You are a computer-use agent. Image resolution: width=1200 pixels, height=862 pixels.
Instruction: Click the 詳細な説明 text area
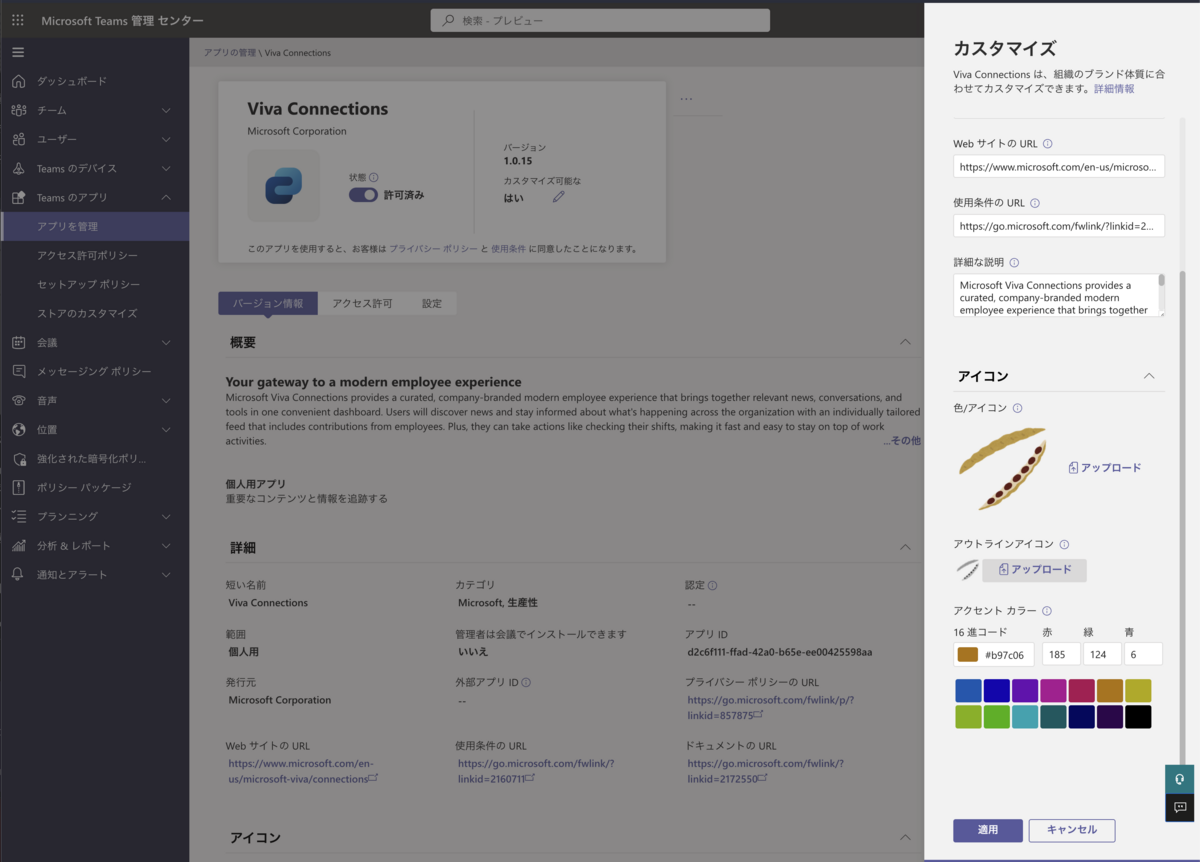[1058, 296]
